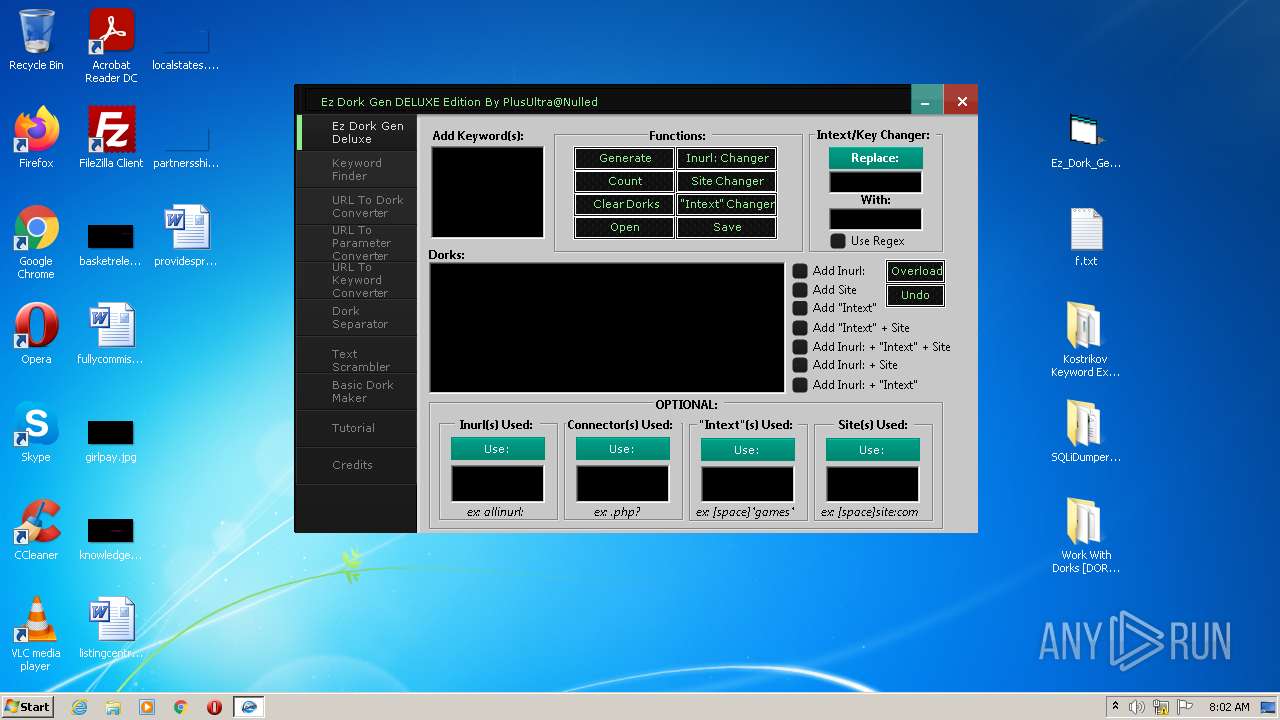Focus the Dorks output text area
The image size is (1280, 720).
click(x=607, y=328)
